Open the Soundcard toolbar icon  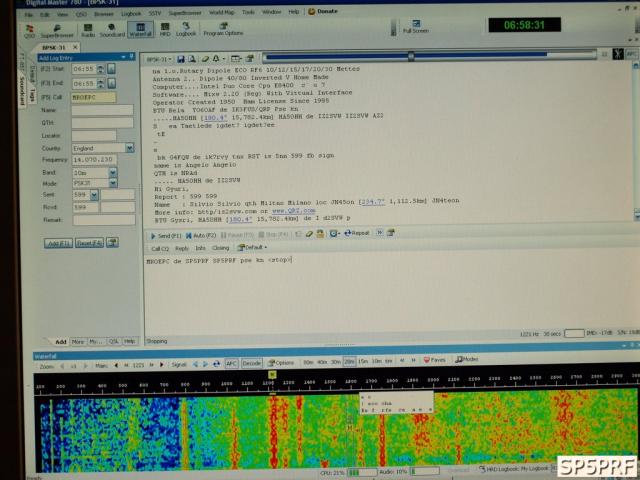pyautogui.click(x=112, y=31)
